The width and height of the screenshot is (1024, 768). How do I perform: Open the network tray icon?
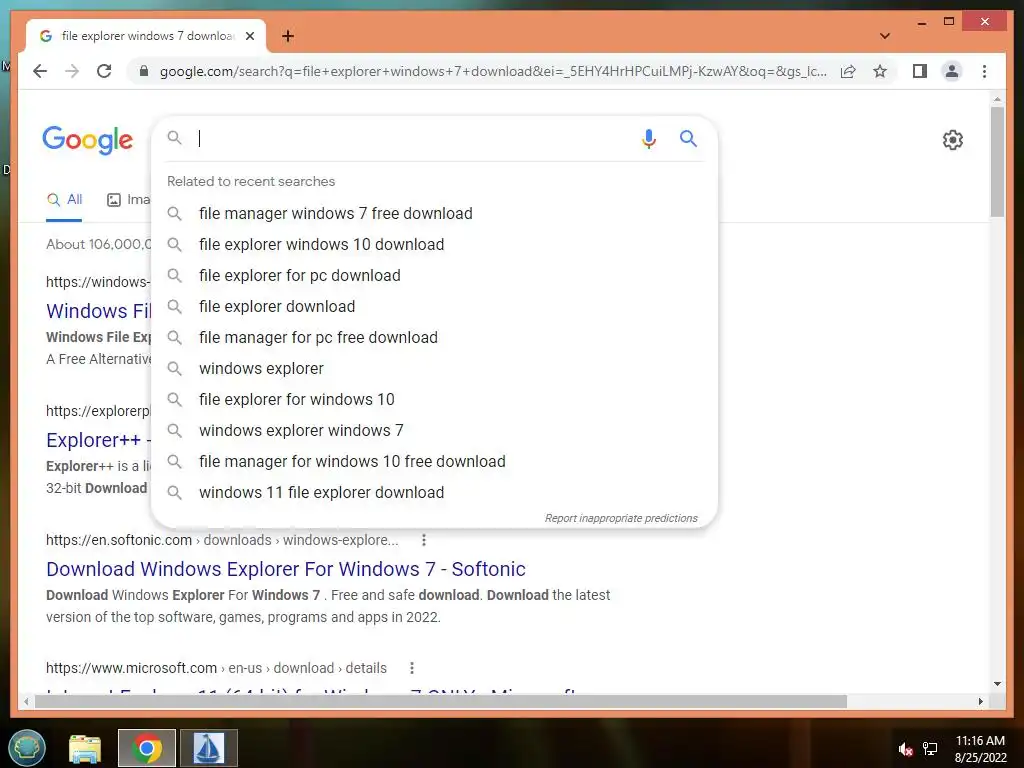click(930, 749)
